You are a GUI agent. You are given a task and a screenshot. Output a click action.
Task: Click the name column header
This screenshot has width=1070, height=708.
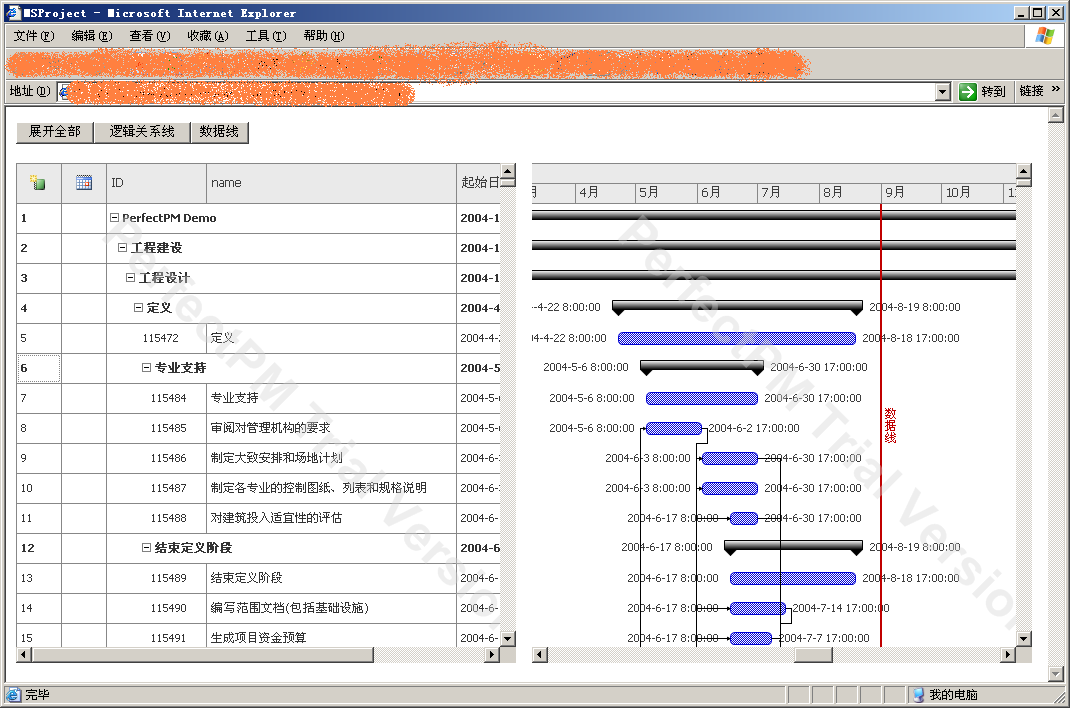click(331, 183)
